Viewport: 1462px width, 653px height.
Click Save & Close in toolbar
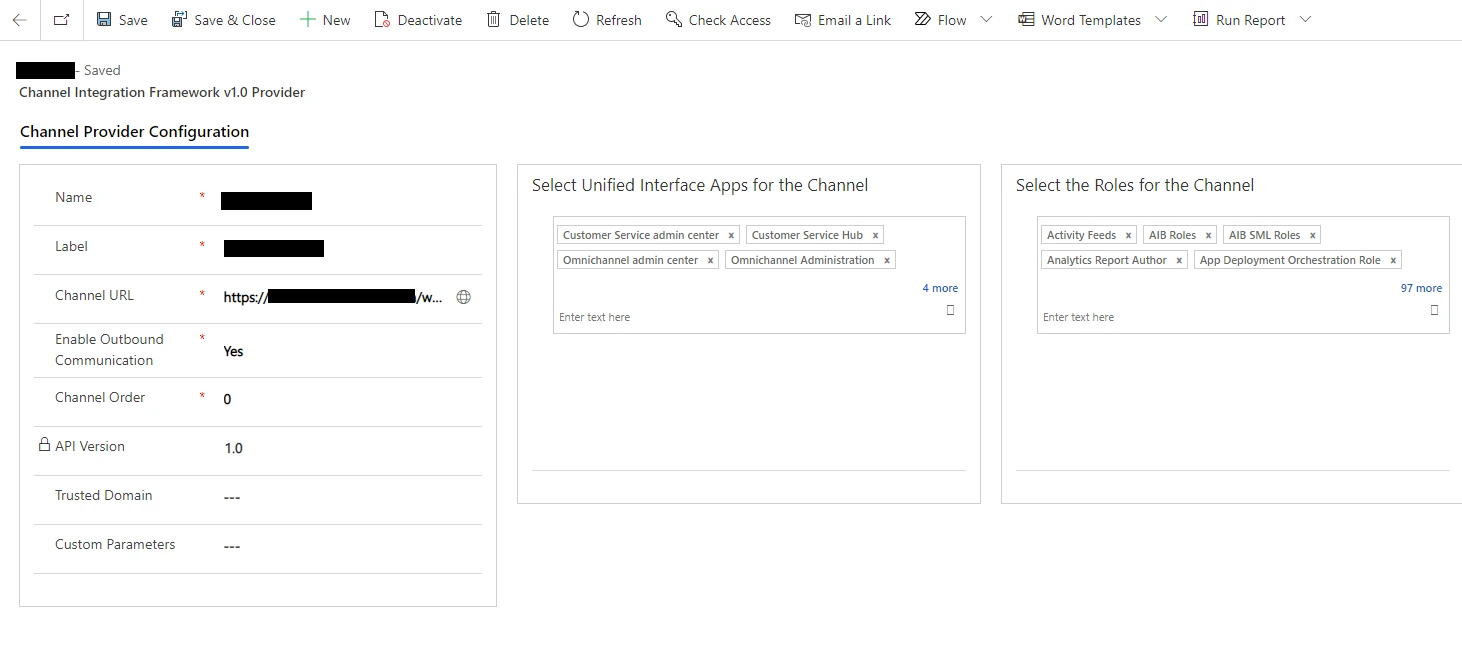223,20
